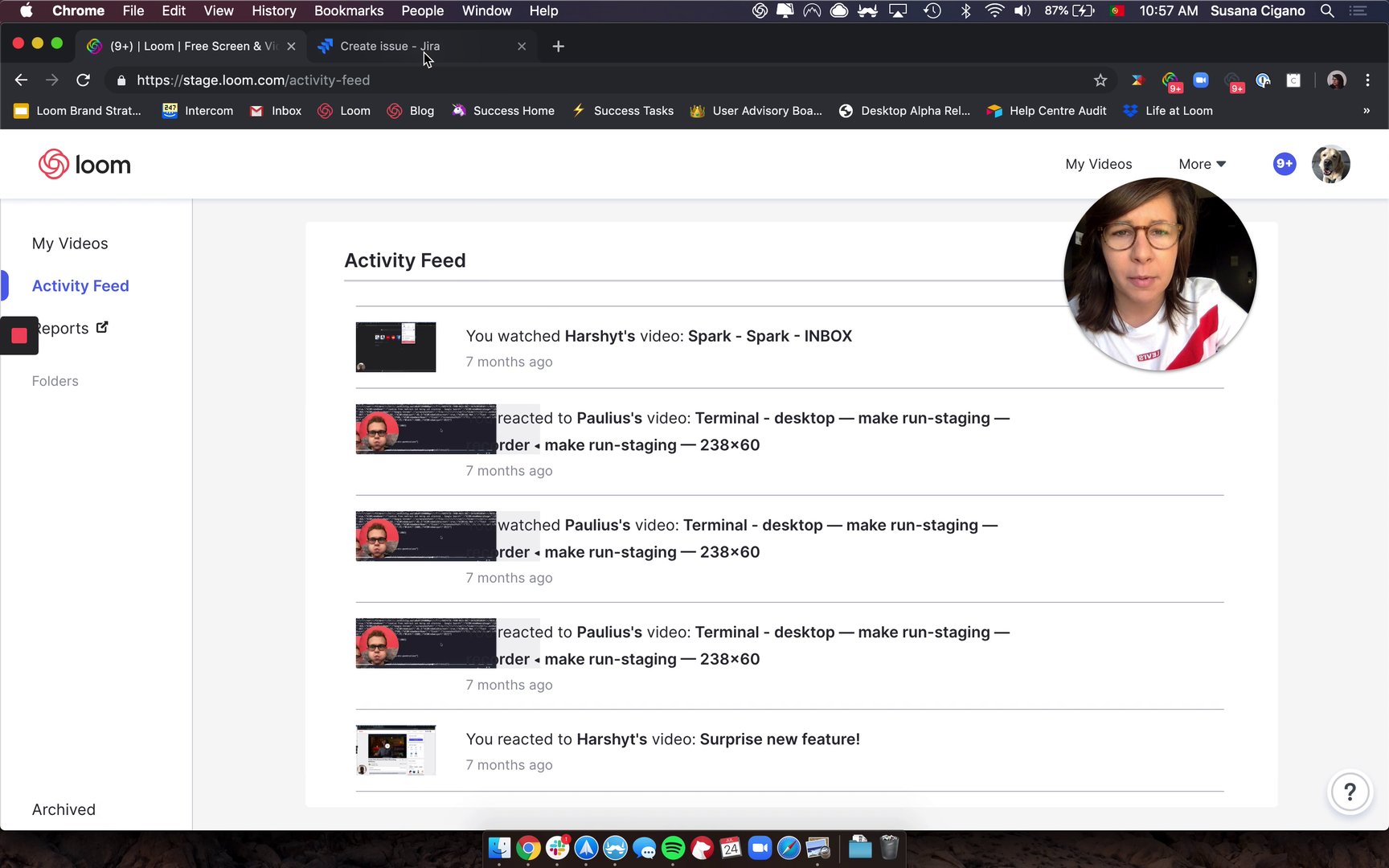Screen dimensions: 1389x868
Task: Open the Inbox bookmark
Action: pyautogui.click(x=276, y=111)
